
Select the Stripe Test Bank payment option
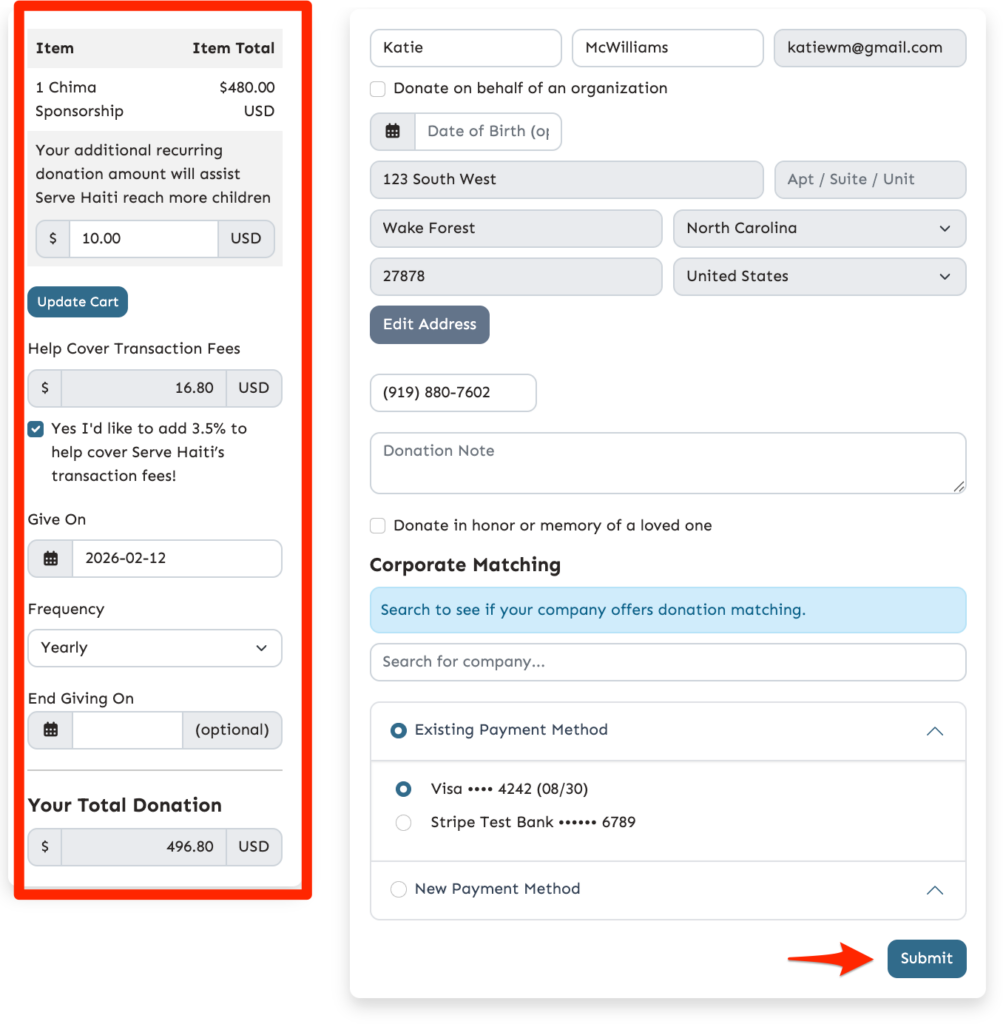click(403, 822)
